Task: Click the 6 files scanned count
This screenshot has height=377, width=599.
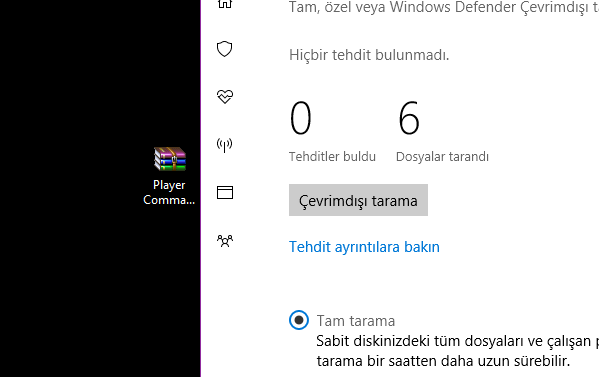Action: click(409, 118)
